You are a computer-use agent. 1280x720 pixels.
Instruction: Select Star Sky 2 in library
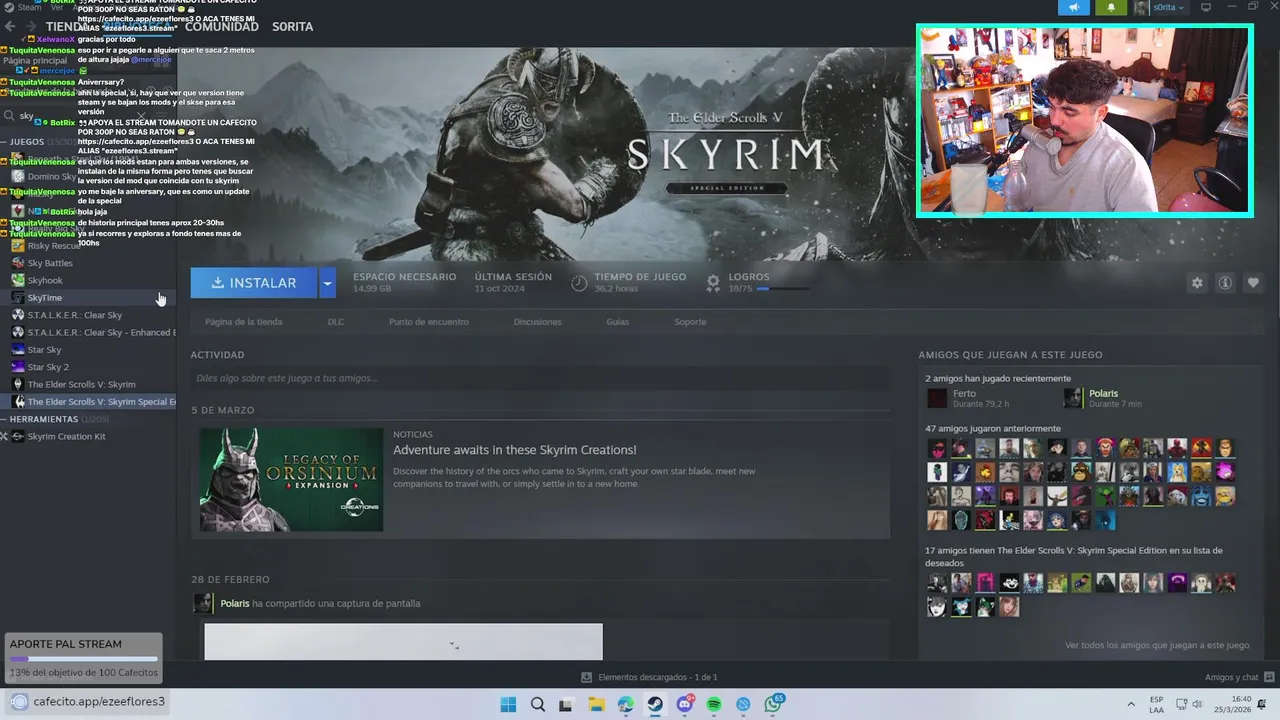coord(48,367)
